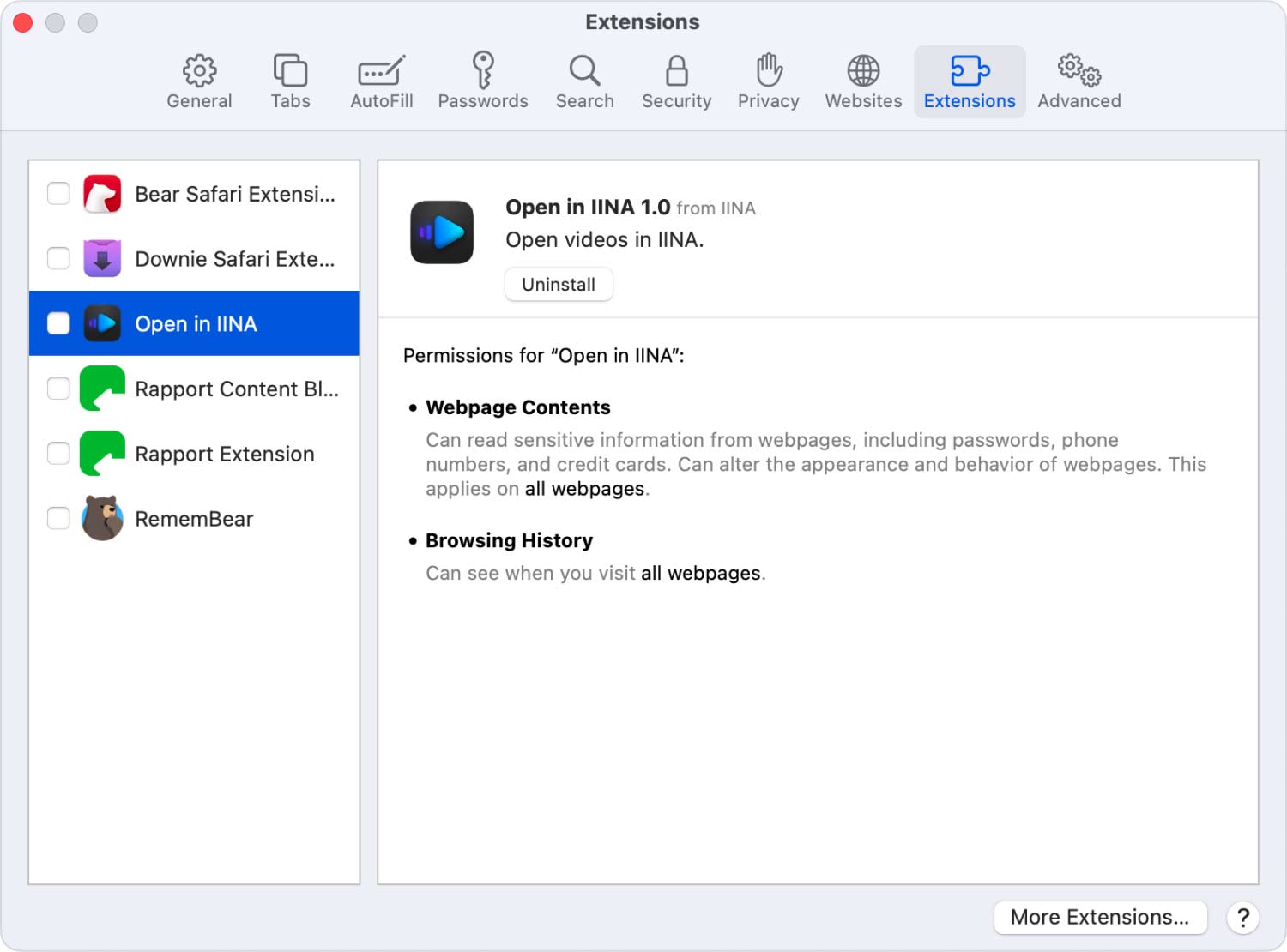Click the Webpage Contents permission heading
This screenshot has height=952, width=1287.
(x=518, y=407)
